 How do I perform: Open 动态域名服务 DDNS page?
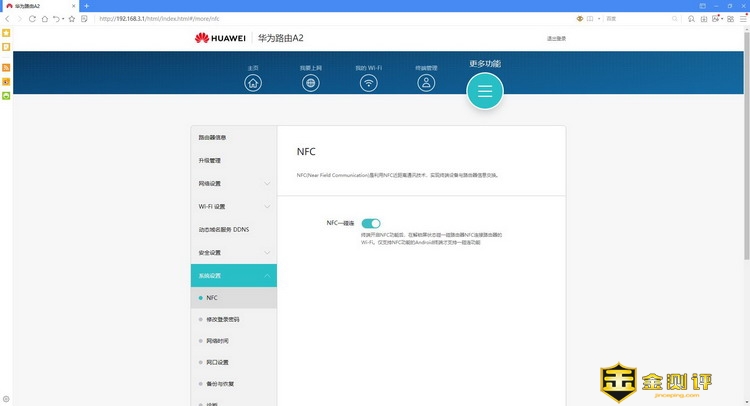[x=224, y=229]
